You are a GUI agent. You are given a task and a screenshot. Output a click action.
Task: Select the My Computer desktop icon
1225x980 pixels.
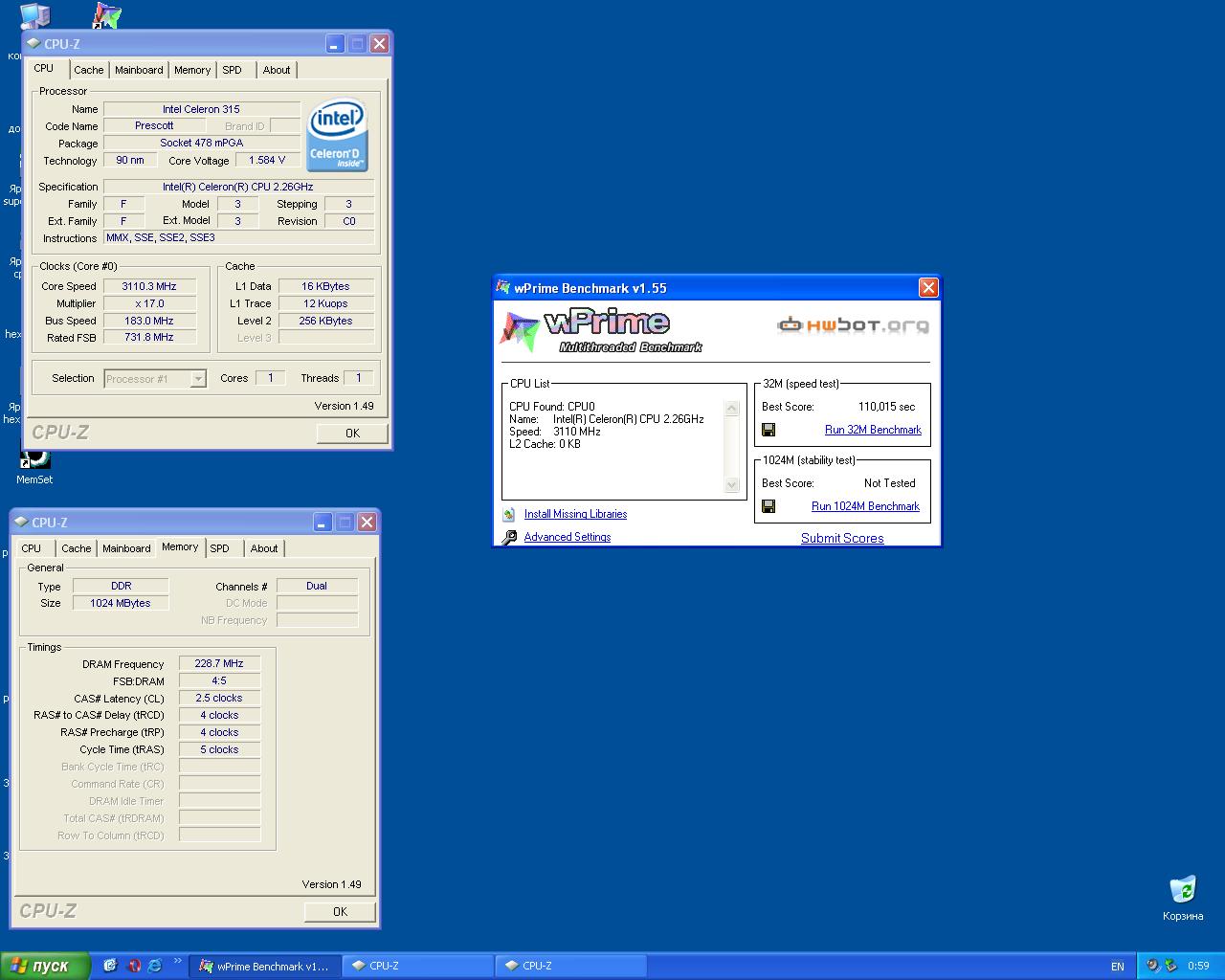tap(34, 15)
